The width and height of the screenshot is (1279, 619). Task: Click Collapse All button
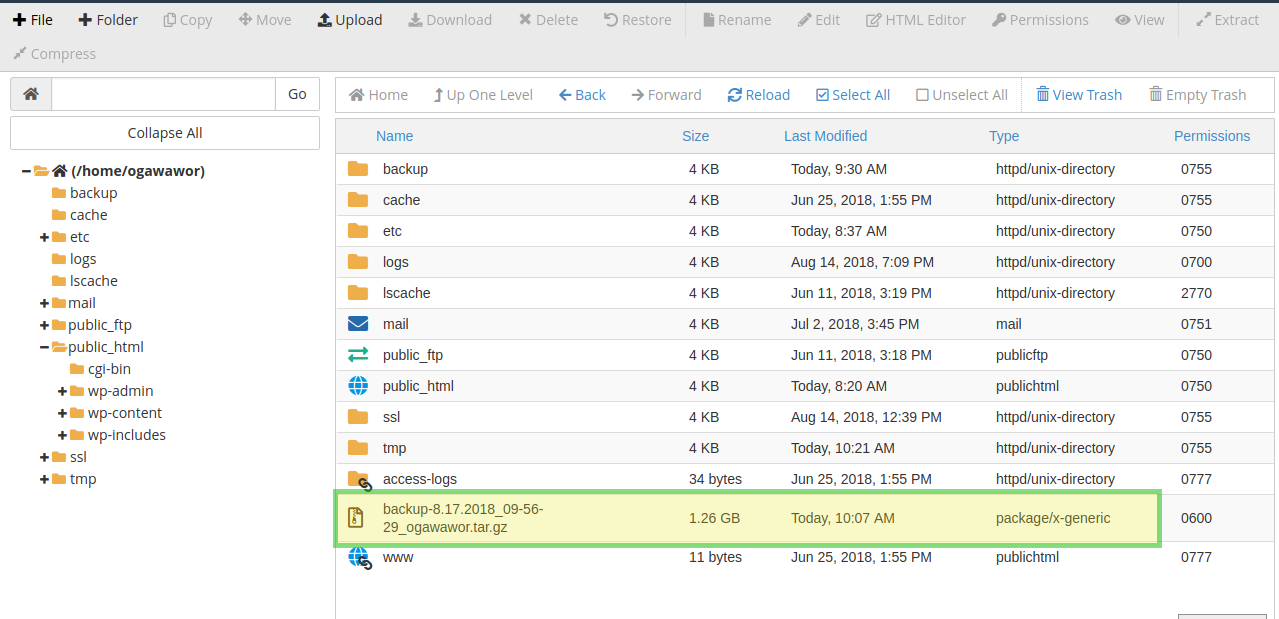point(165,133)
